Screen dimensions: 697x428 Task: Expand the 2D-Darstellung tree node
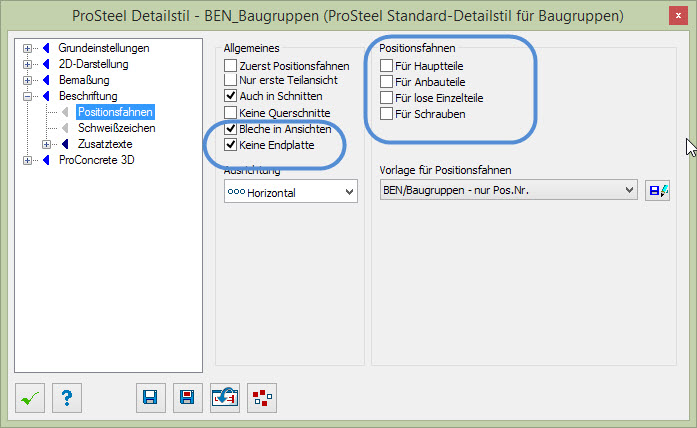point(28,64)
